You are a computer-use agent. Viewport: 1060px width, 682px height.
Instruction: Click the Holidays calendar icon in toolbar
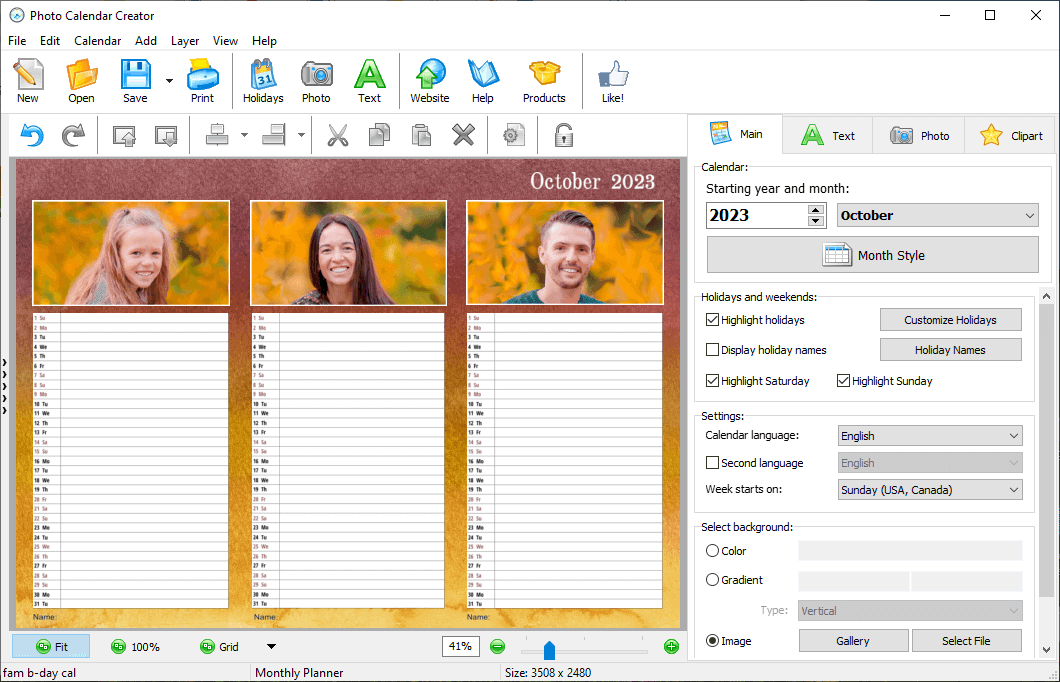[263, 80]
